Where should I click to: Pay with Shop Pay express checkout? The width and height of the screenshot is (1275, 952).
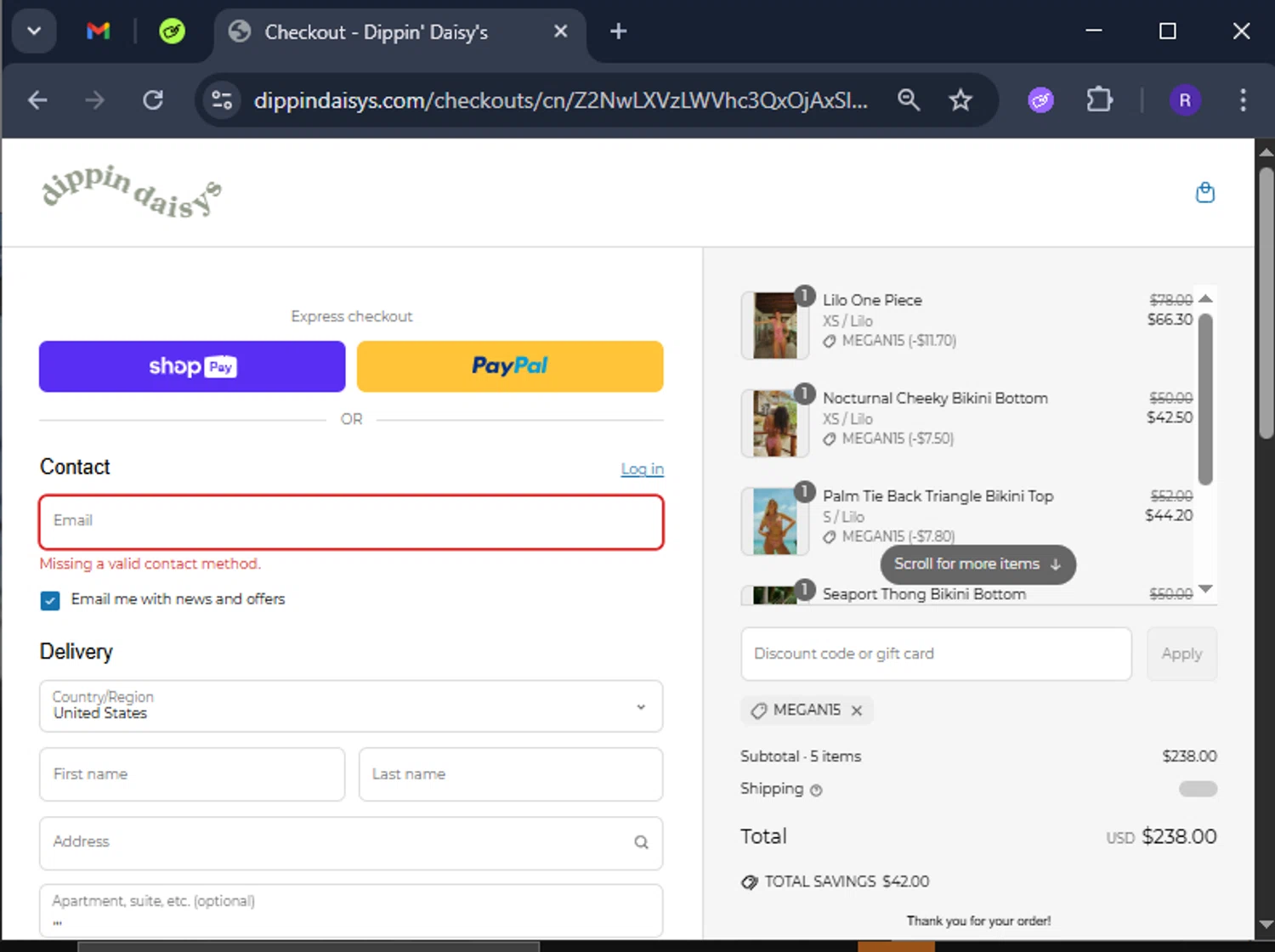(x=192, y=366)
